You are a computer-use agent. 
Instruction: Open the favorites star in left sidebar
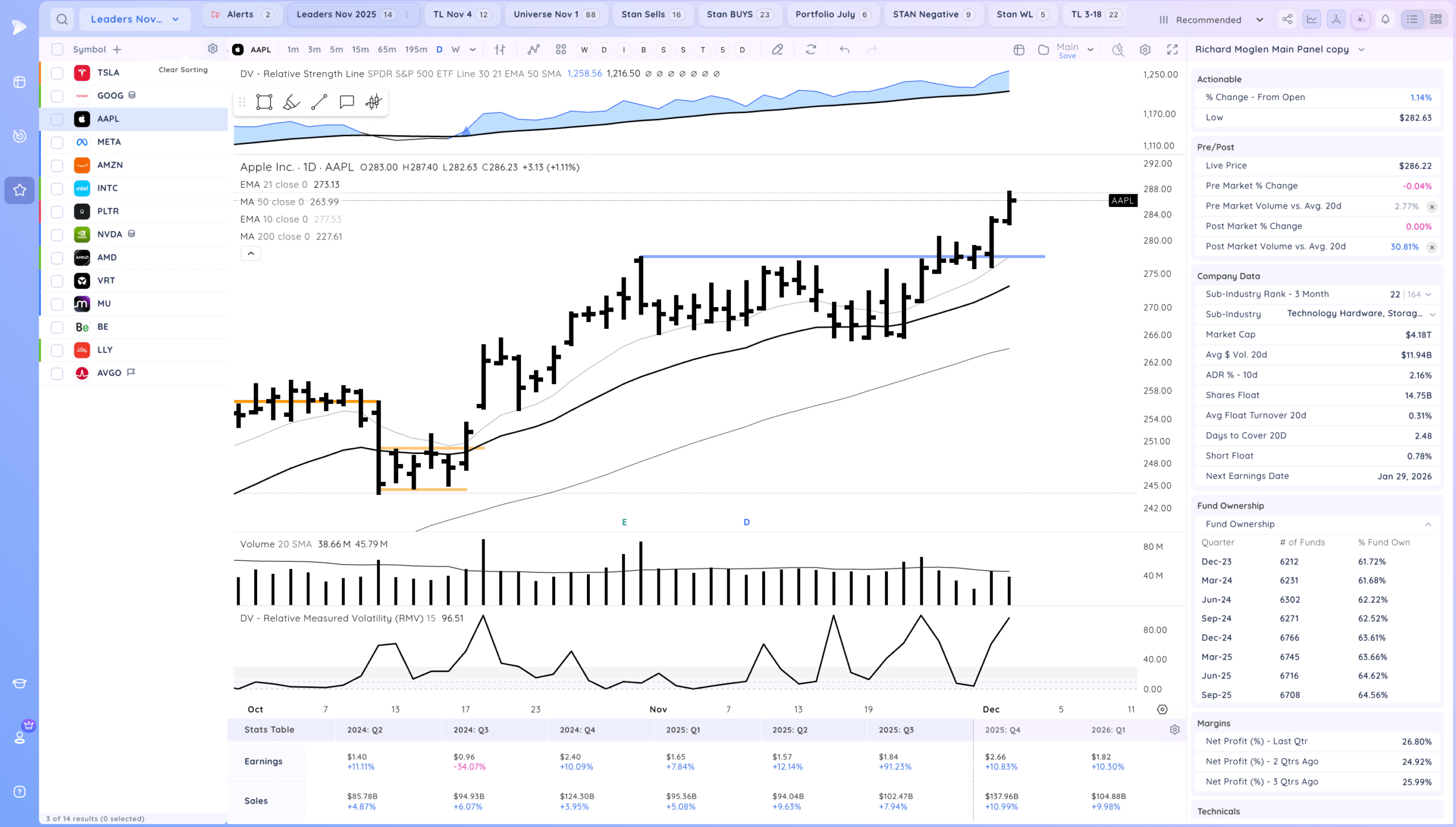click(x=19, y=190)
